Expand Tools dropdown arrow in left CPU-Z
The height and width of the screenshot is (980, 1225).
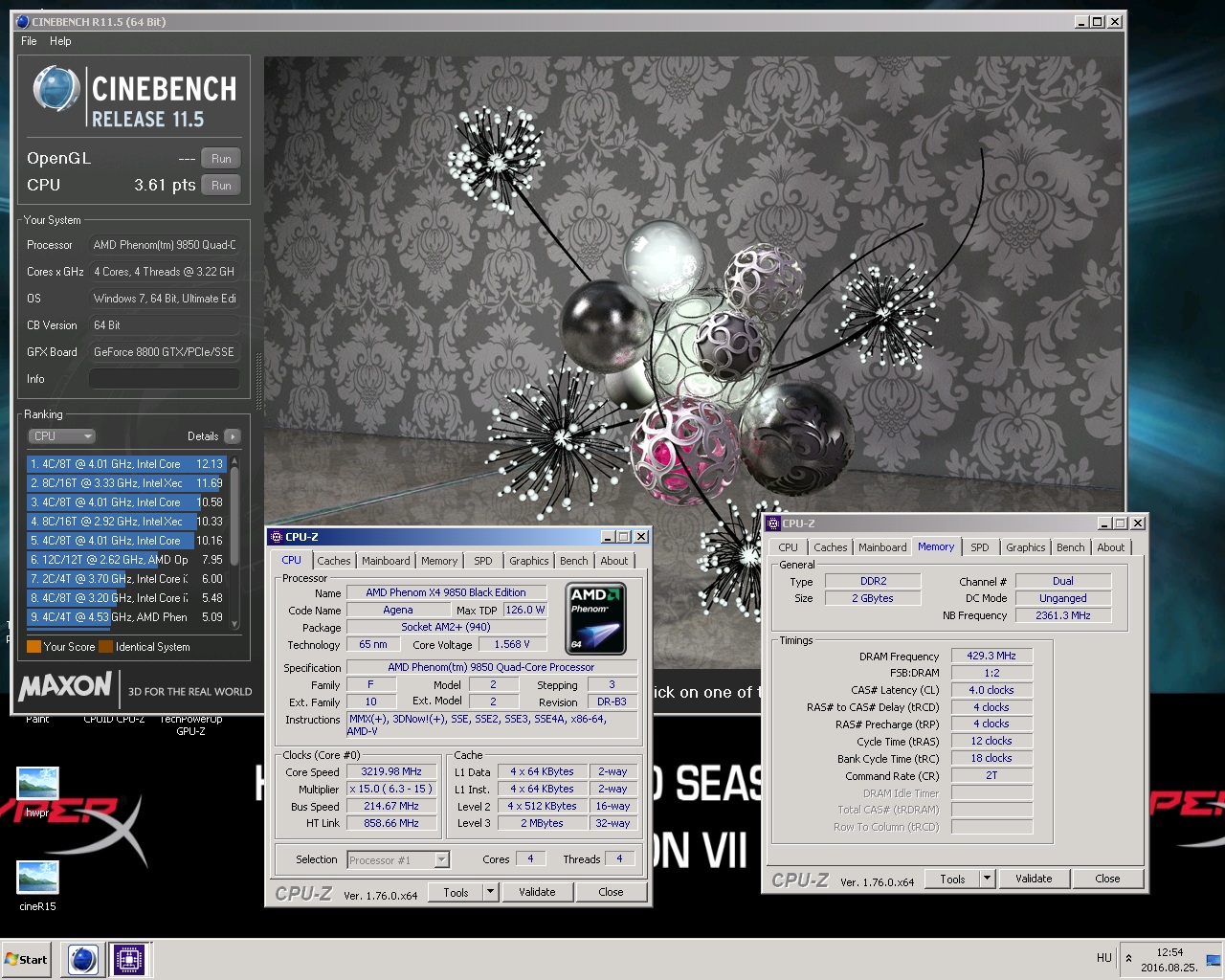pos(491,892)
